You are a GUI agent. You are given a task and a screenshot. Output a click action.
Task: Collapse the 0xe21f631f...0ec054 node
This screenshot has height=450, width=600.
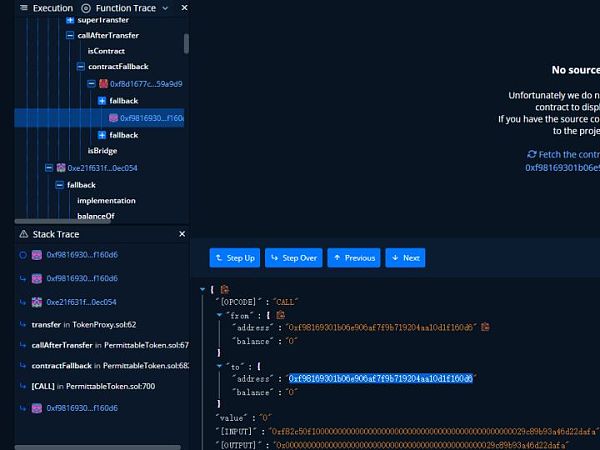coord(48,168)
